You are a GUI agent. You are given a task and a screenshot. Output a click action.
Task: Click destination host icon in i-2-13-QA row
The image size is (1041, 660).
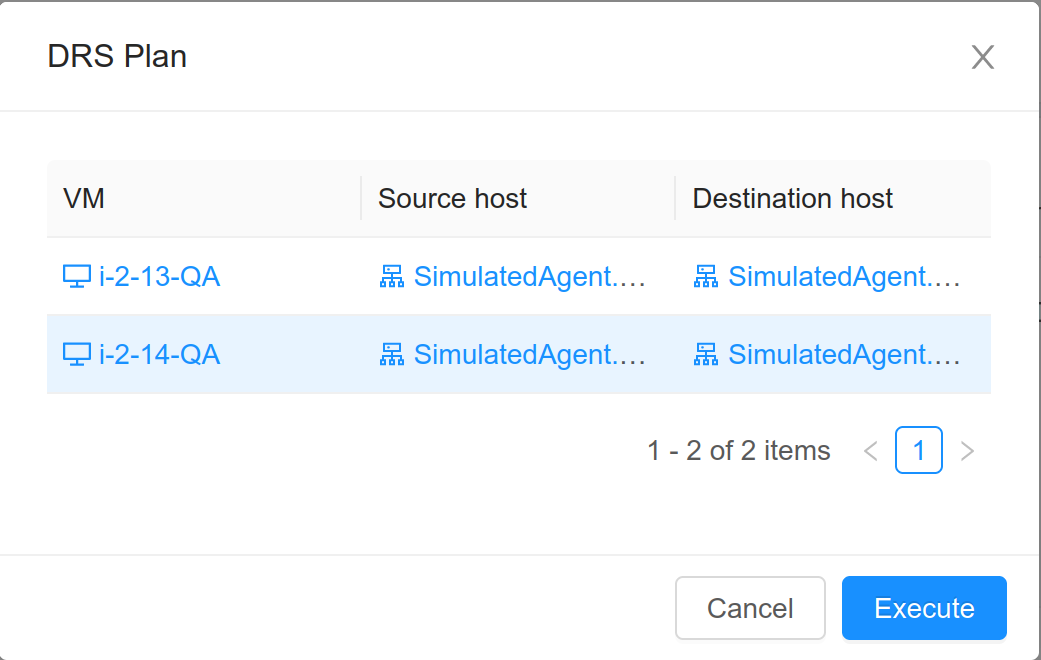(706, 277)
